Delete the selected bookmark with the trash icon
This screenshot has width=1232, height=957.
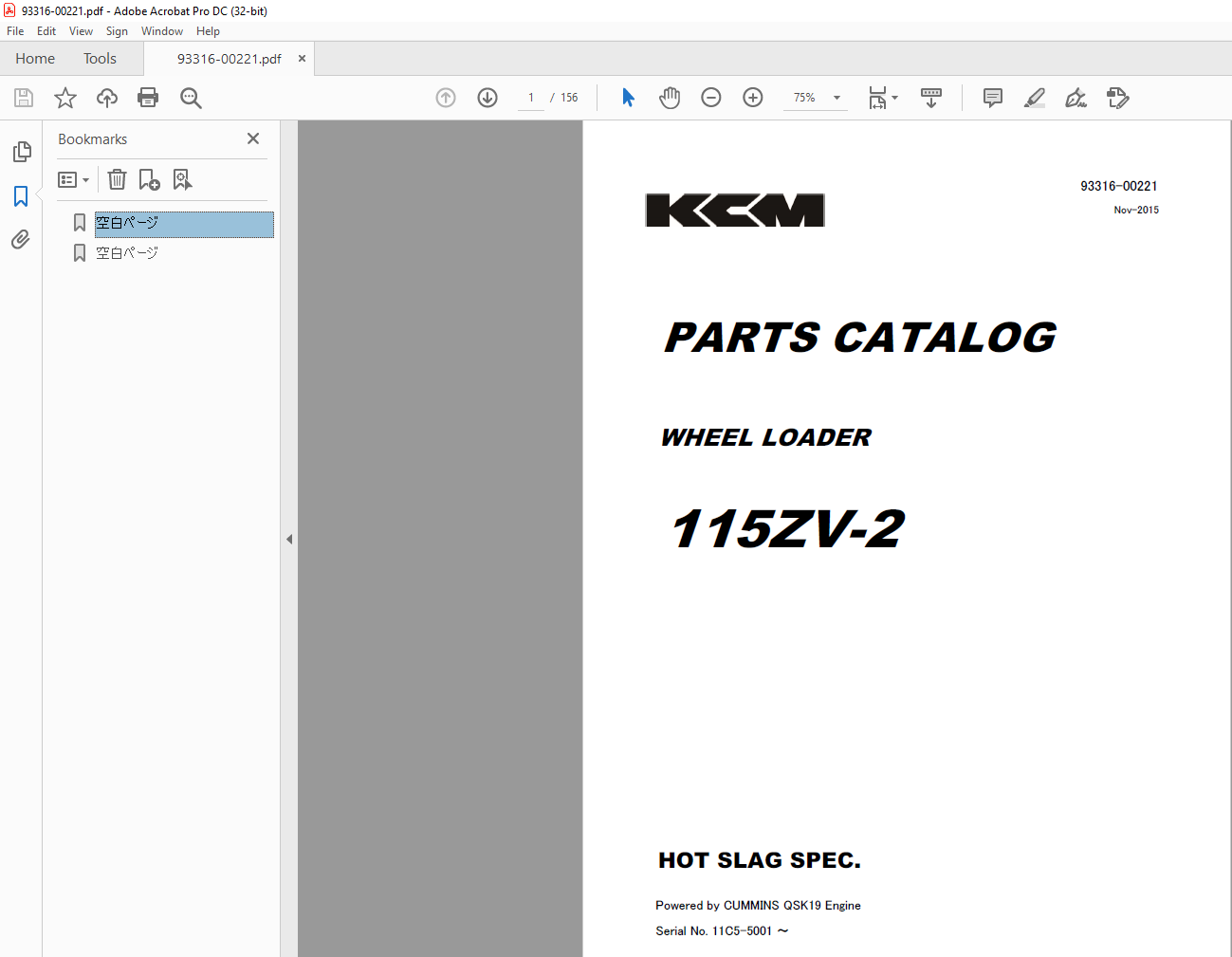117,179
